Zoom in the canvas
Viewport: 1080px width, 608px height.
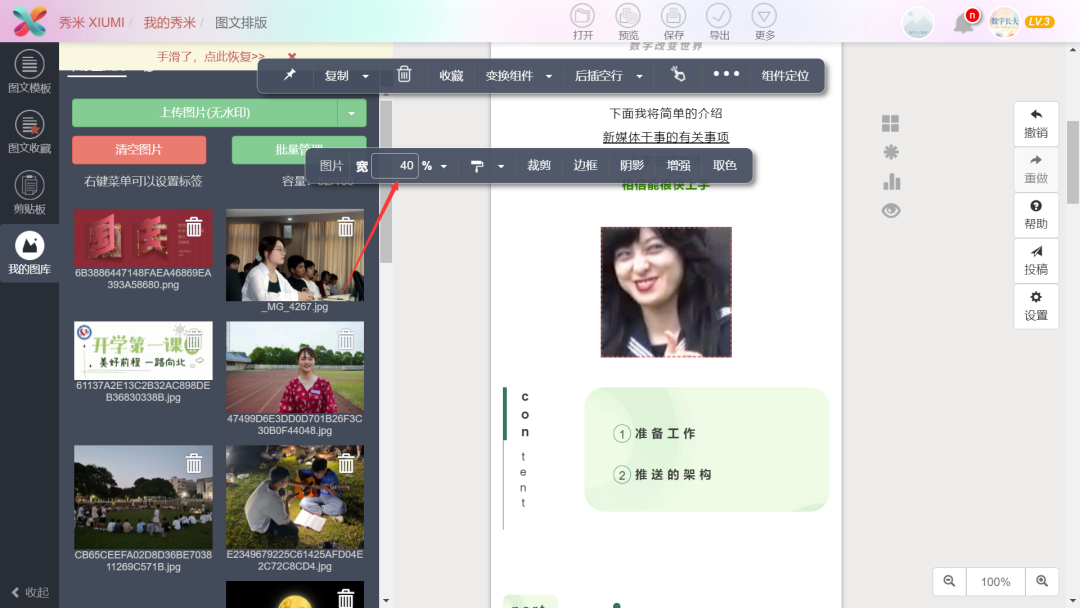[1042, 581]
